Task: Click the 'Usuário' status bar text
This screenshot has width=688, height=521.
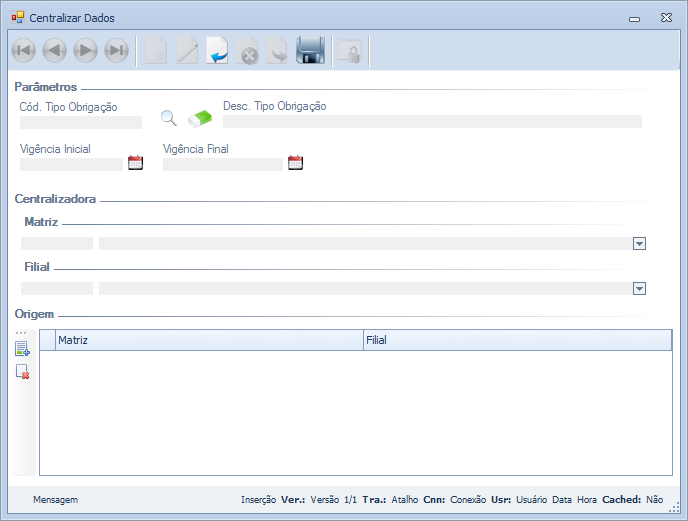Action: 531,499
